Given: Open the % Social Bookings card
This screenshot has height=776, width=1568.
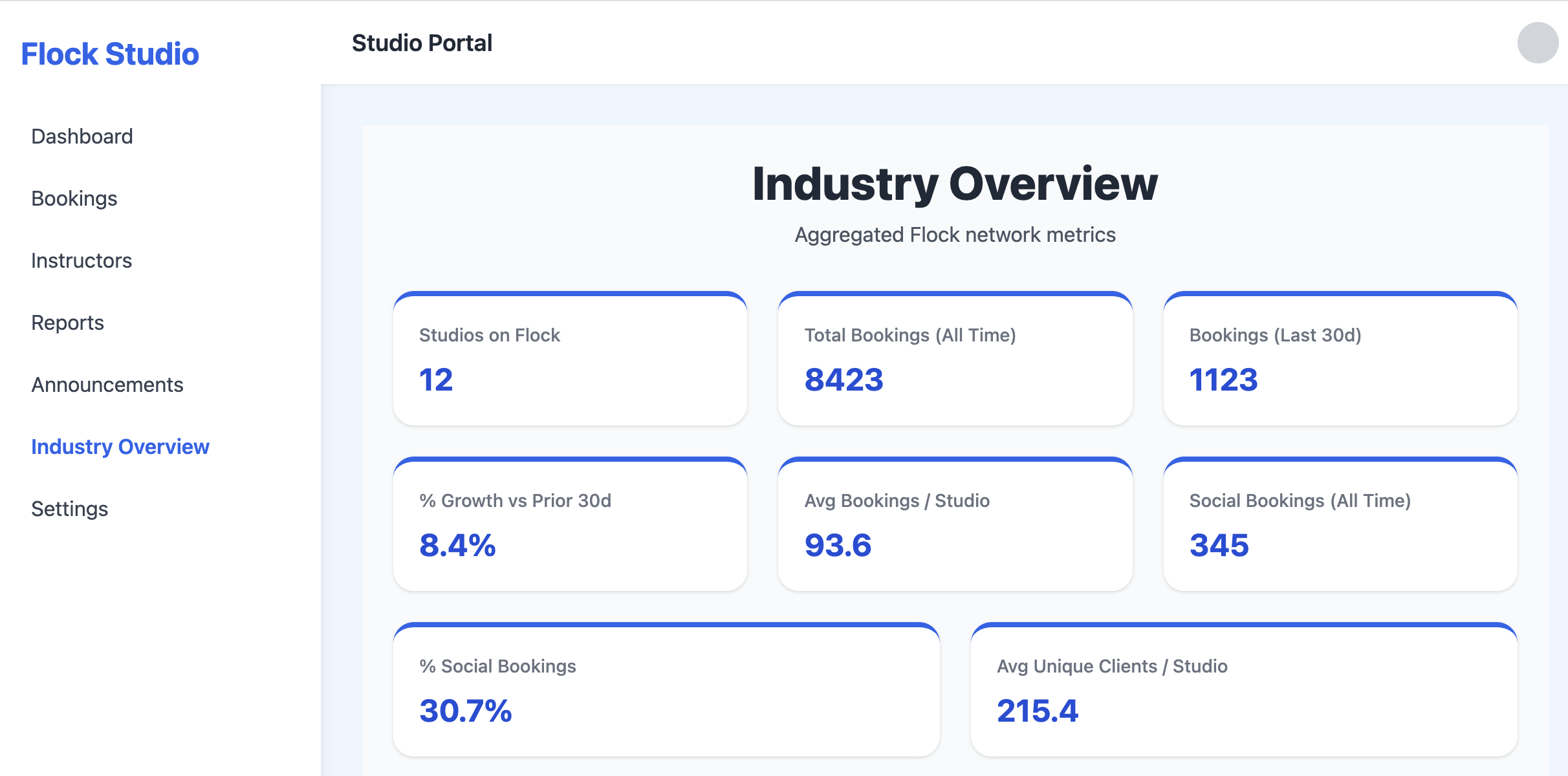Looking at the screenshot, I should [x=667, y=689].
